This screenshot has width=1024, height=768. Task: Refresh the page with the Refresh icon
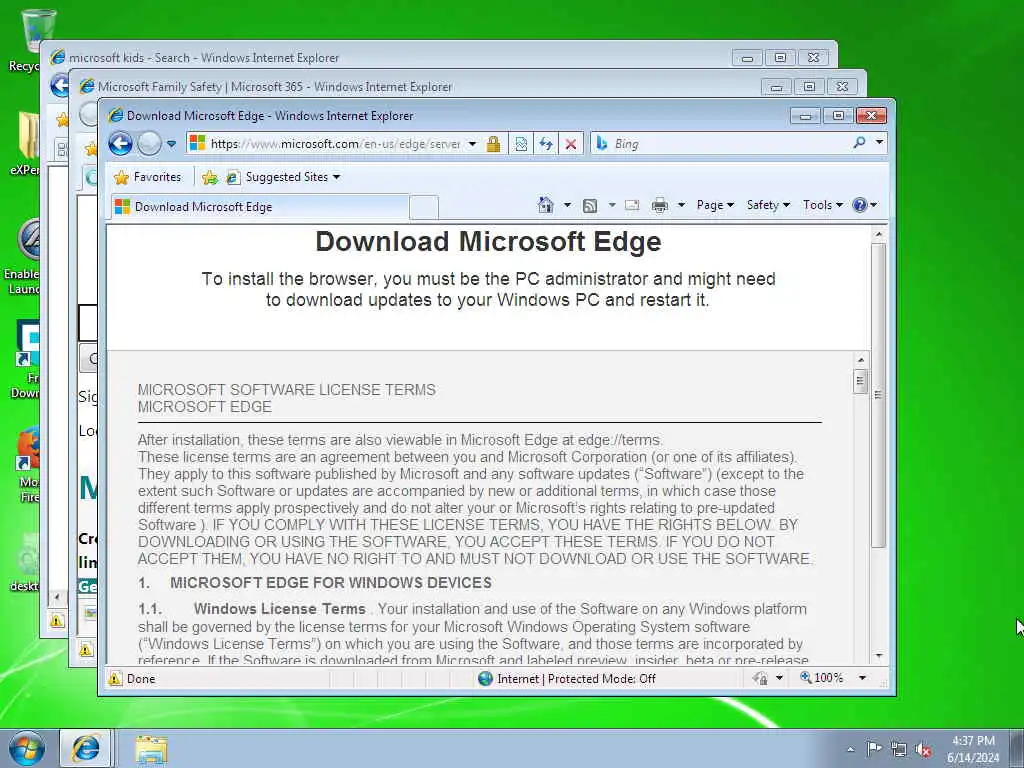(546, 144)
